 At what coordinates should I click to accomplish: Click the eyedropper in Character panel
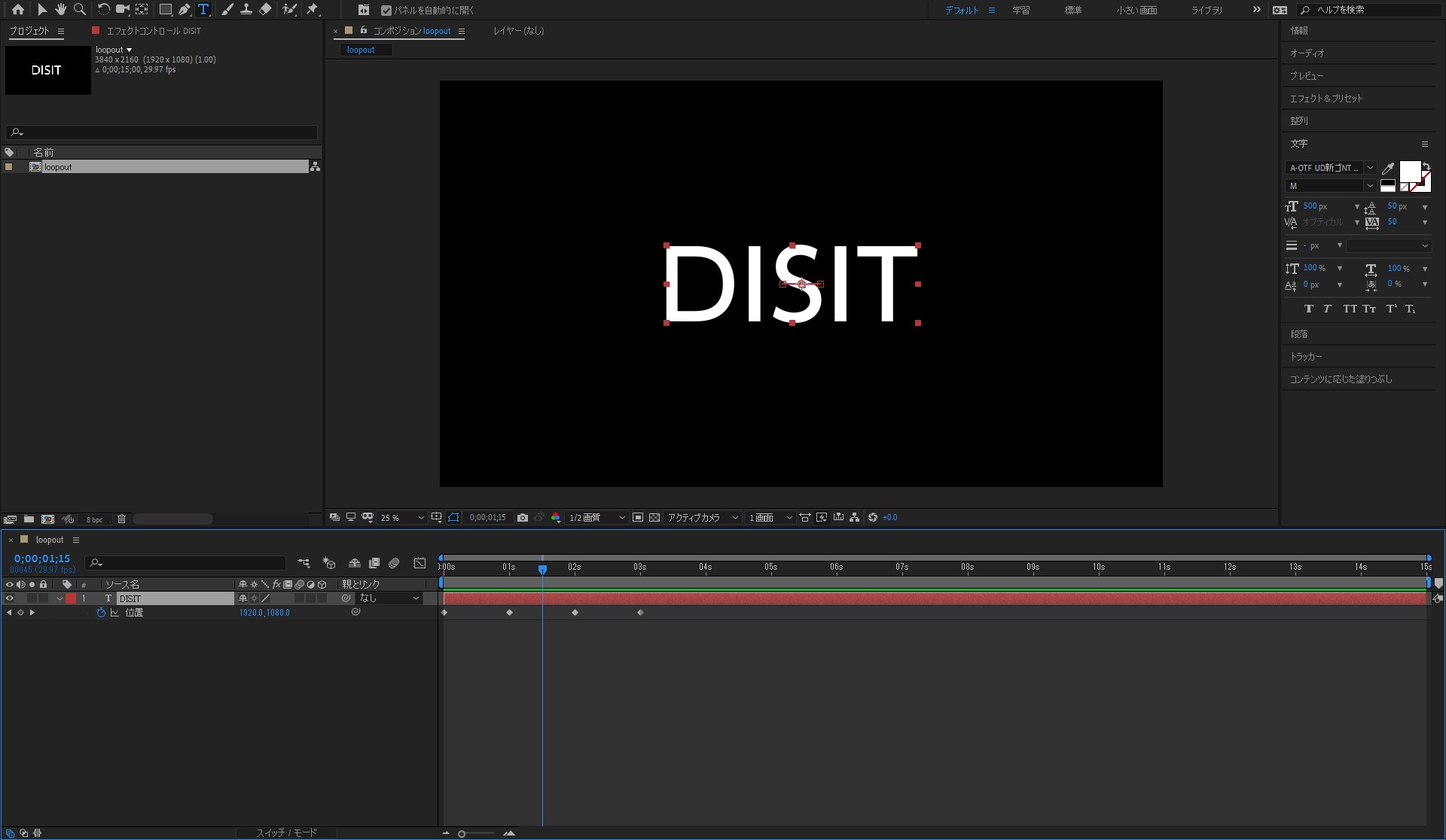point(1388,169)
